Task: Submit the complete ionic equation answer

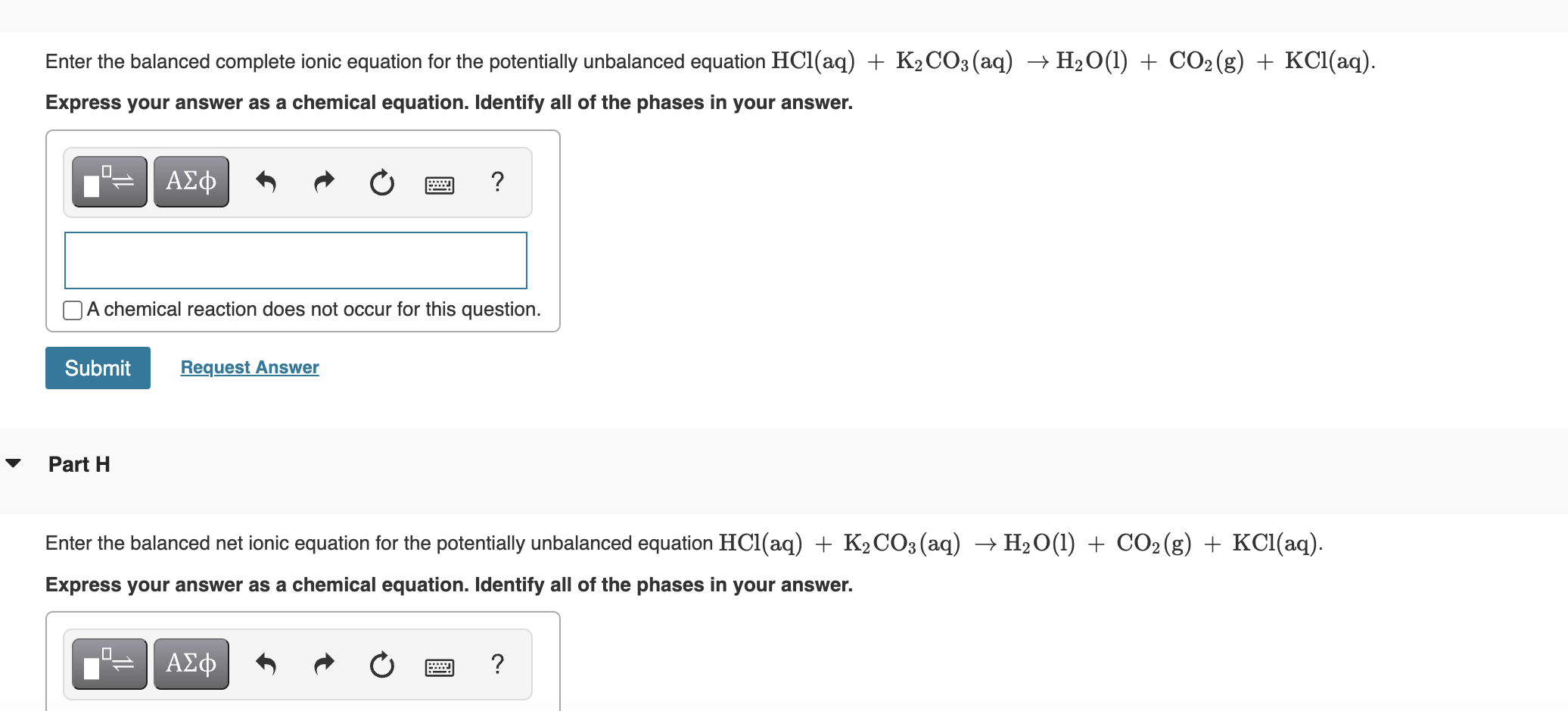Action: click(x=97, y=368)
